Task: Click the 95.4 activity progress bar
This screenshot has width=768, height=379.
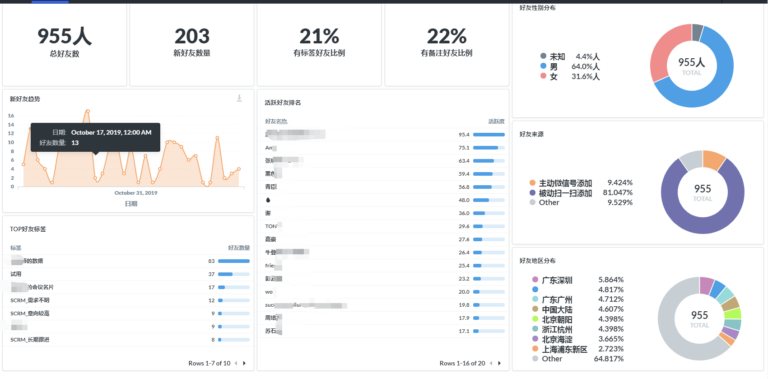Action: click(x=489, y=134)
